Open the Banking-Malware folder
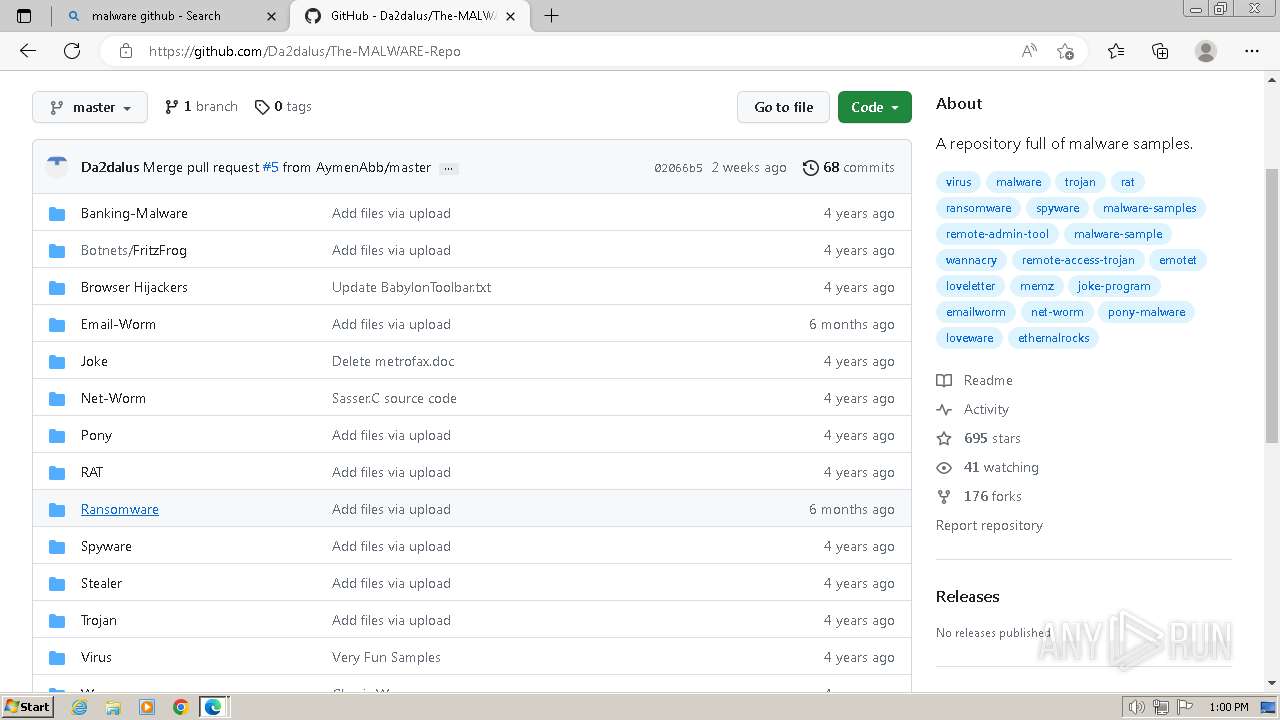The width and height of the screenshot is (1280, 720). coord(134,213)
